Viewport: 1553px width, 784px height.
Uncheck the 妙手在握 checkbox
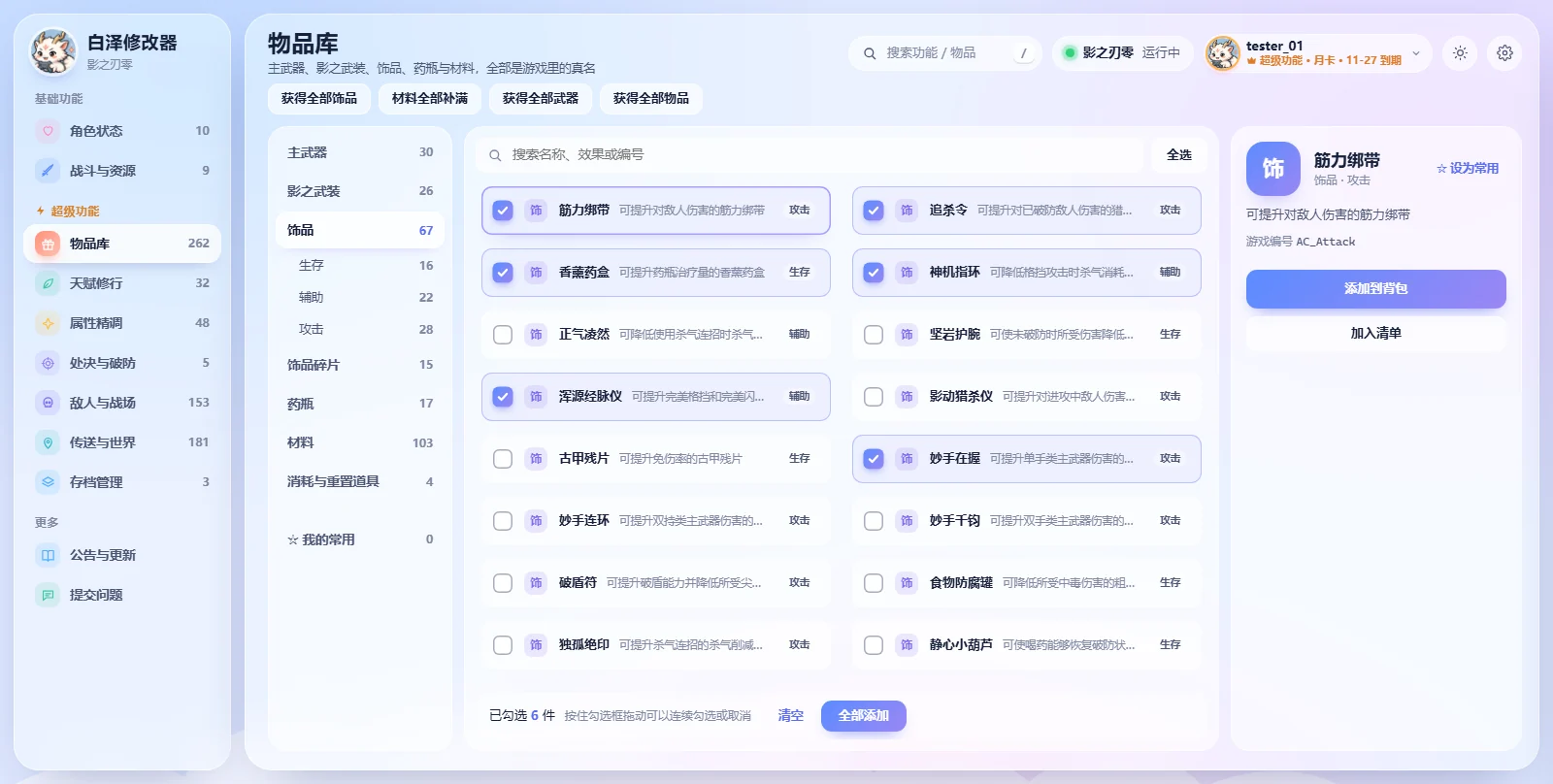[874, 459]
